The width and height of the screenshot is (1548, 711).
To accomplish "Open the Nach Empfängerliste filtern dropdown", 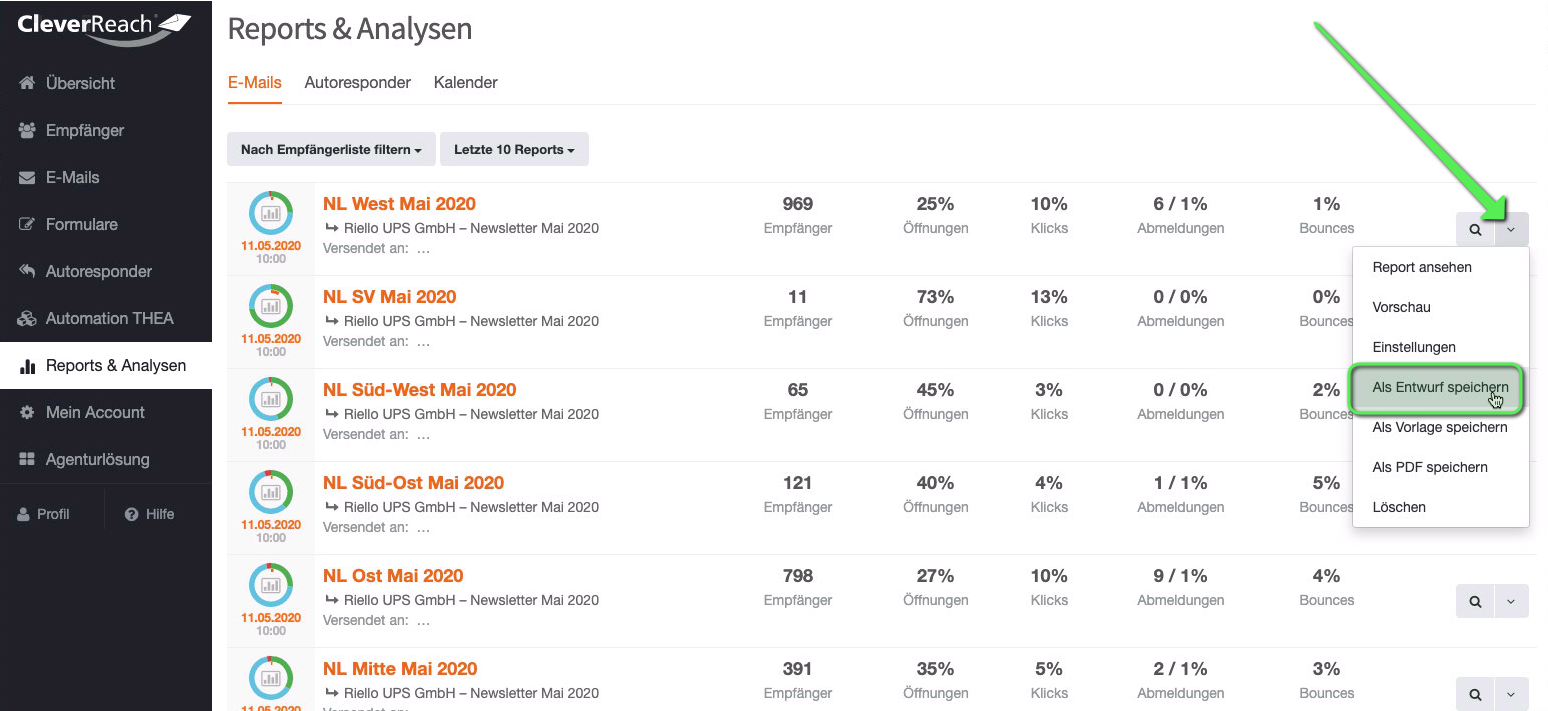I will pos(331,149).
